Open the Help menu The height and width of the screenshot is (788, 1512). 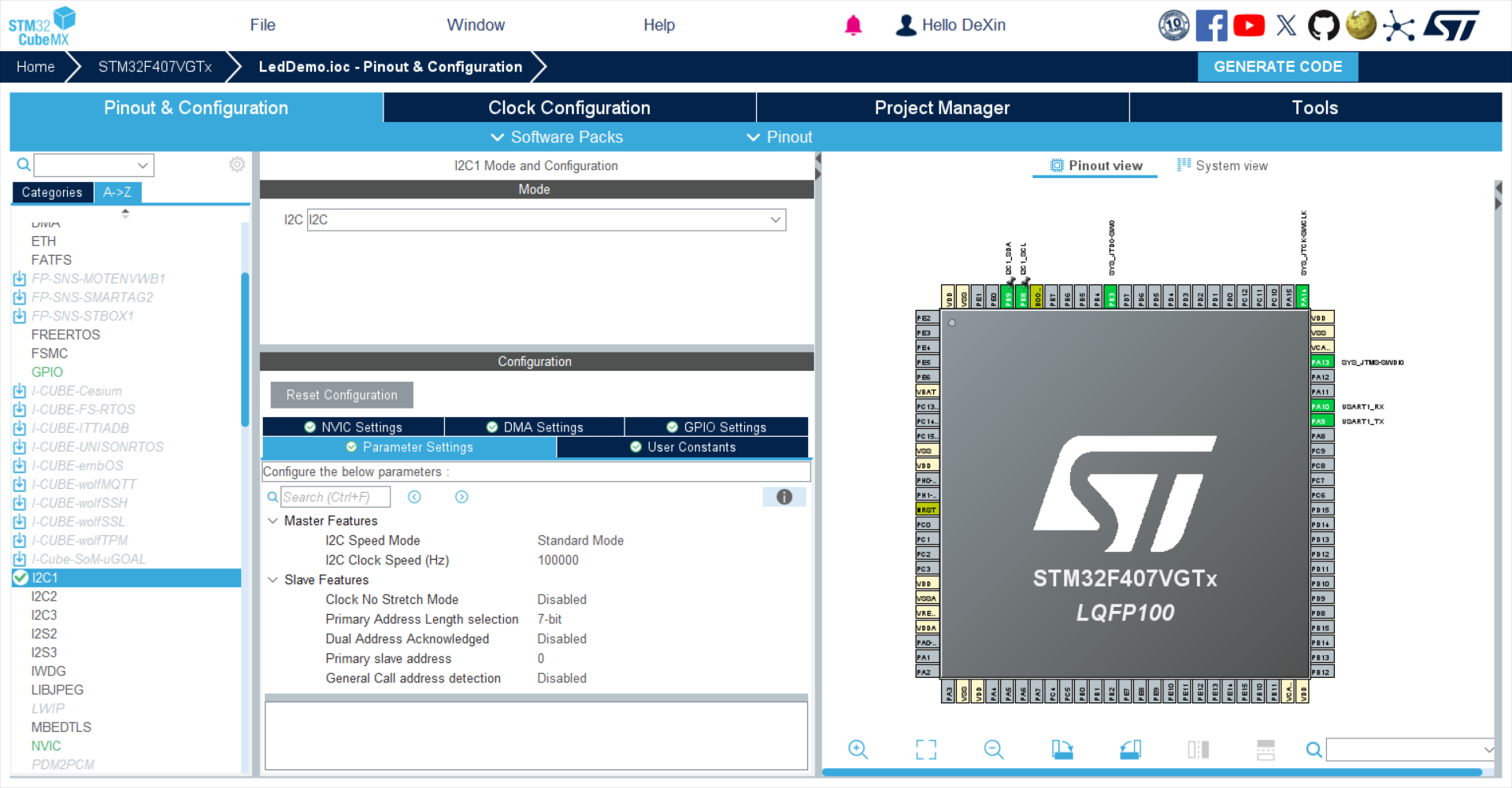tap(659, 25)
